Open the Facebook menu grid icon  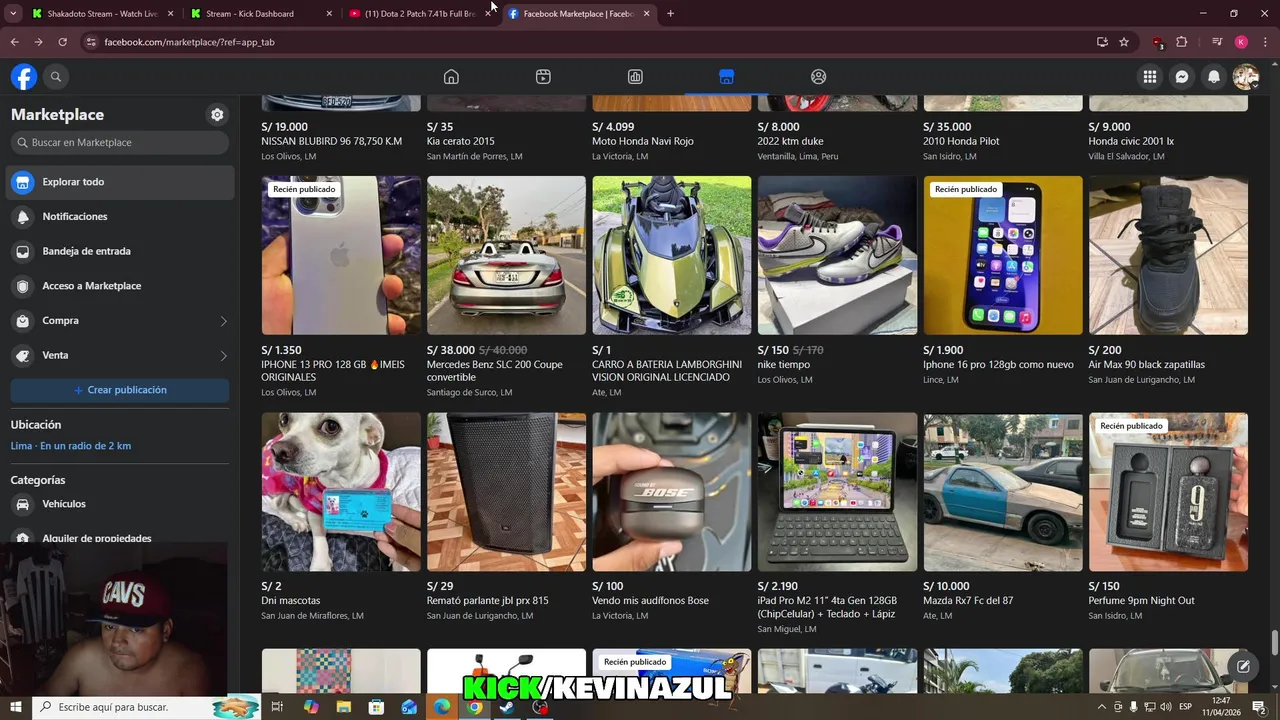tap(1150, 77)
